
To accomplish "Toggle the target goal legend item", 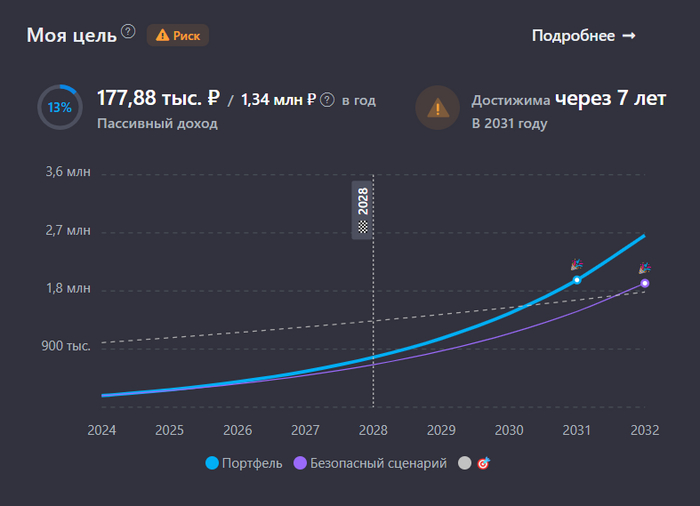I will click(474, 464).
